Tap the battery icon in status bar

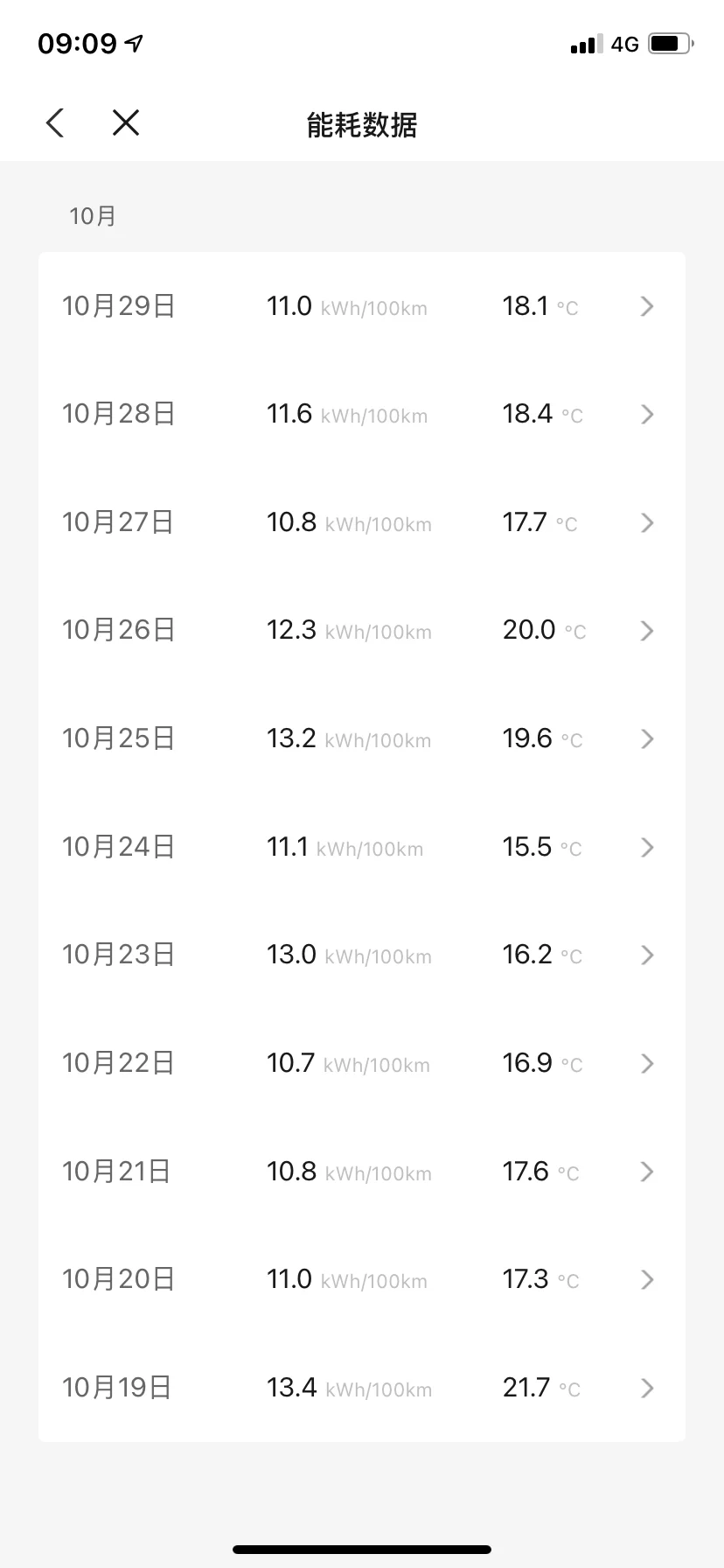click(671, 44)
